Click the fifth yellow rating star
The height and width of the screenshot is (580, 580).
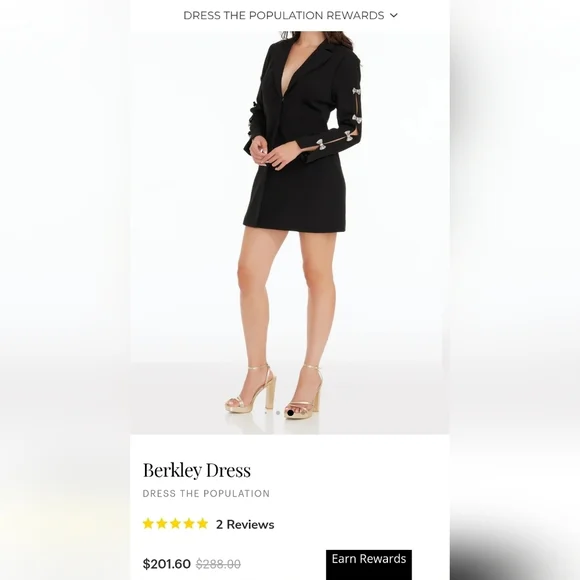coord(203,524)
